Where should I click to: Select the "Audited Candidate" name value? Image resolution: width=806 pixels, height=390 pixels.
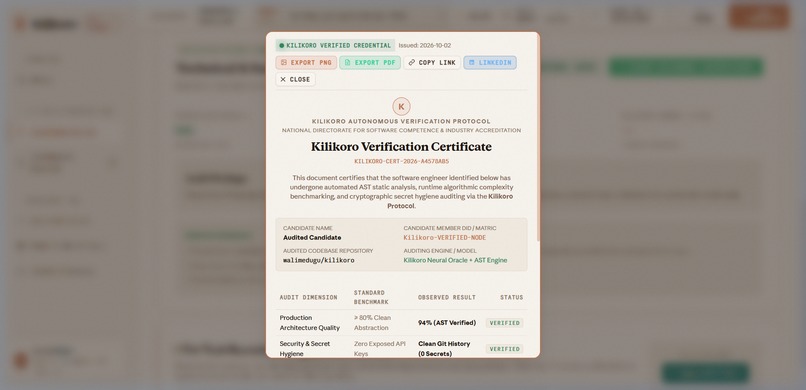(x=312, y=237)
